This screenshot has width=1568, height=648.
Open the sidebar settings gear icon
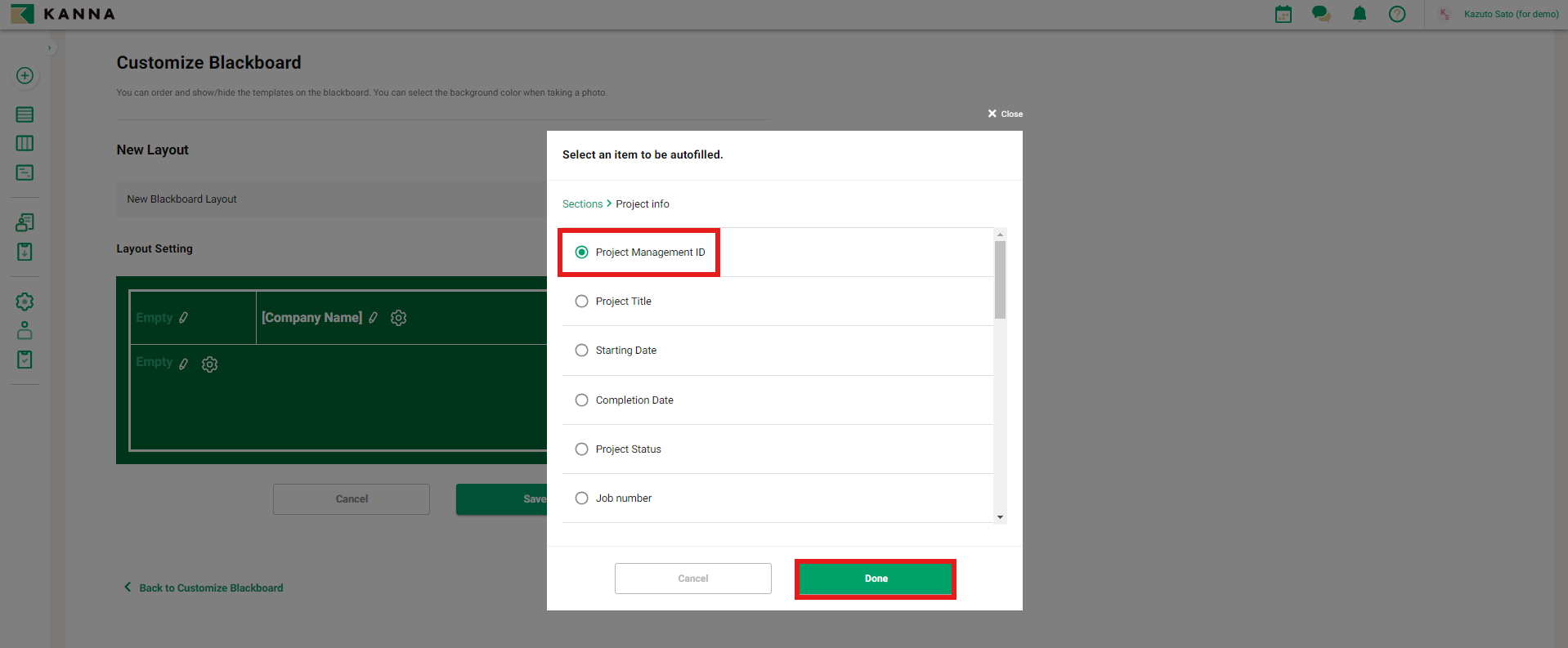[x=25, y=302]
